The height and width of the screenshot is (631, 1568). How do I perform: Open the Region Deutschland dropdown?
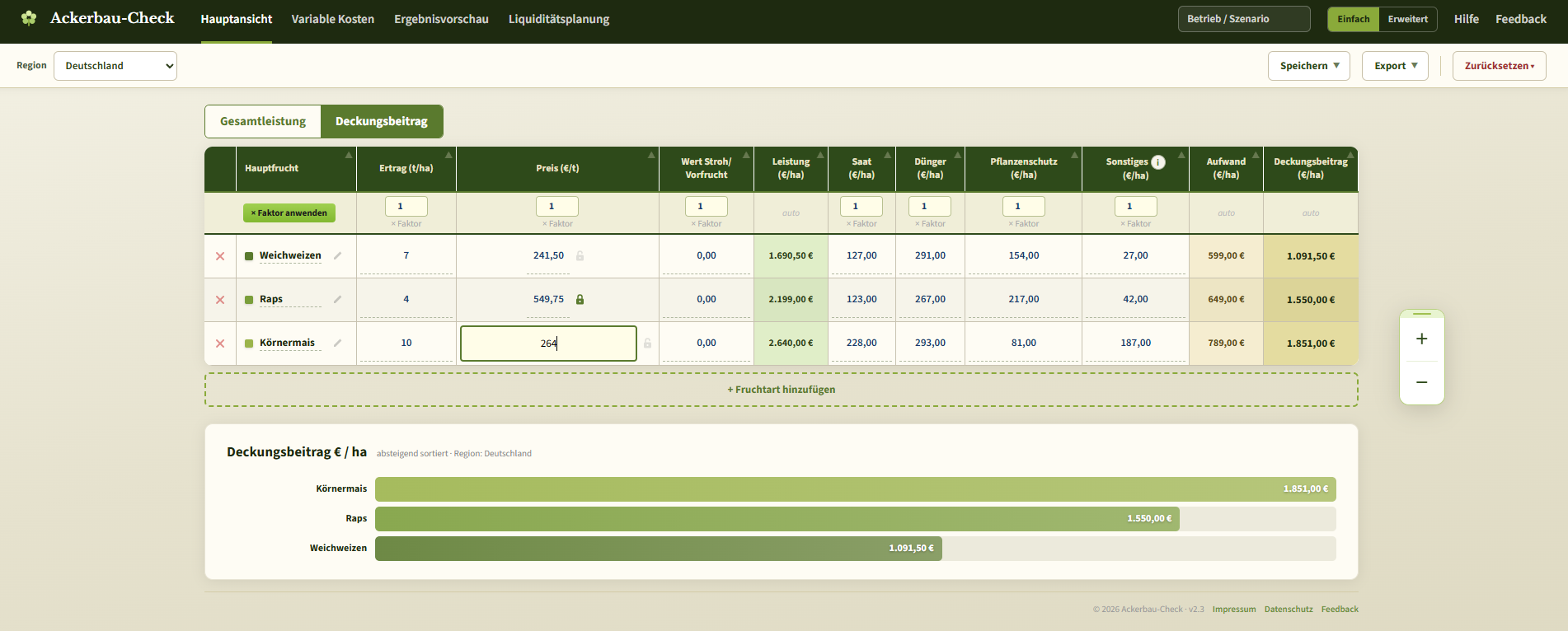pyautogui.click(x=115, y=66)
